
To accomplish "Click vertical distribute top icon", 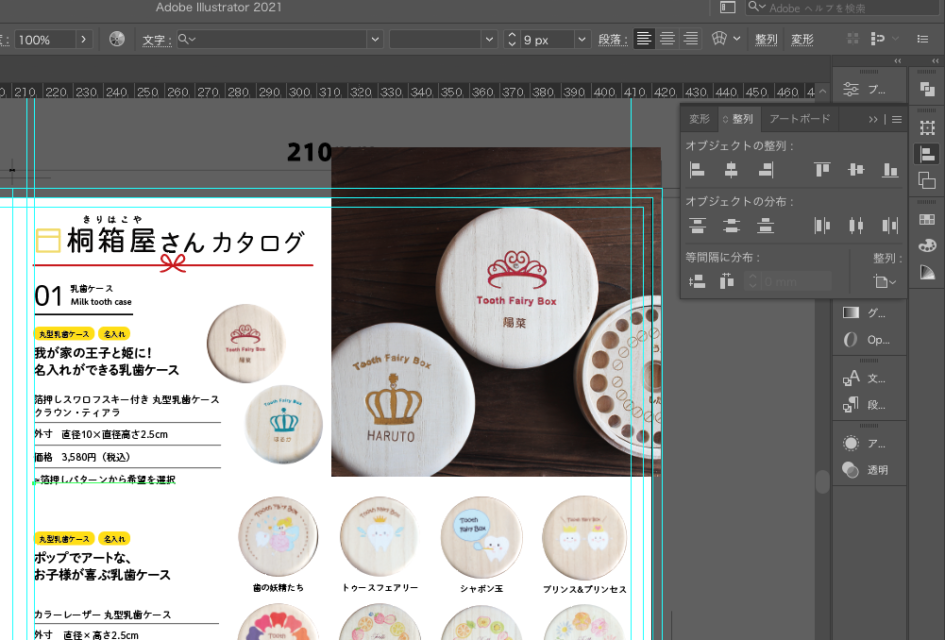I will point(697,226).
